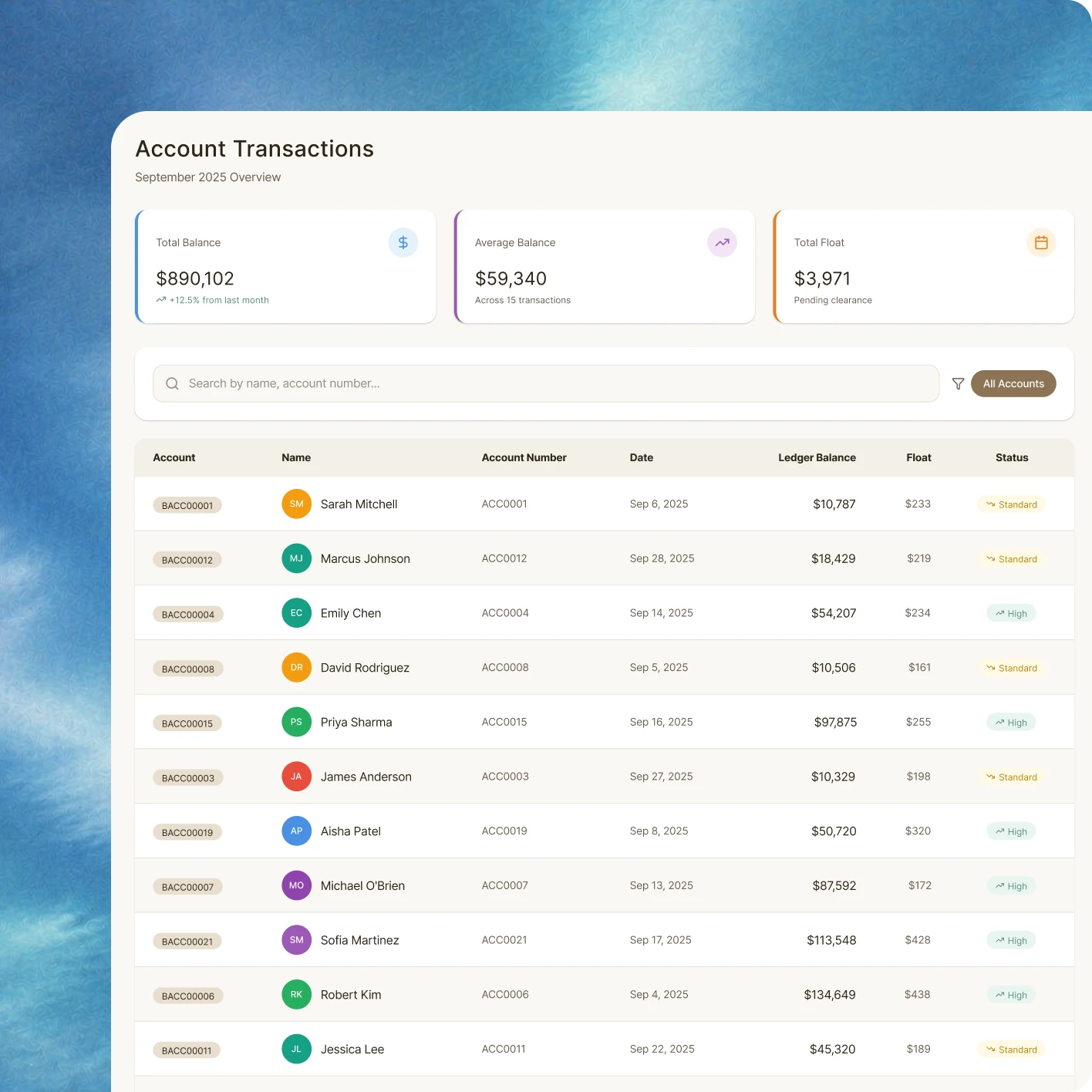Click Michael O'Brien's High status badge
1092x1092 pixels.
pyautogui.click(x=1011, y=886)
